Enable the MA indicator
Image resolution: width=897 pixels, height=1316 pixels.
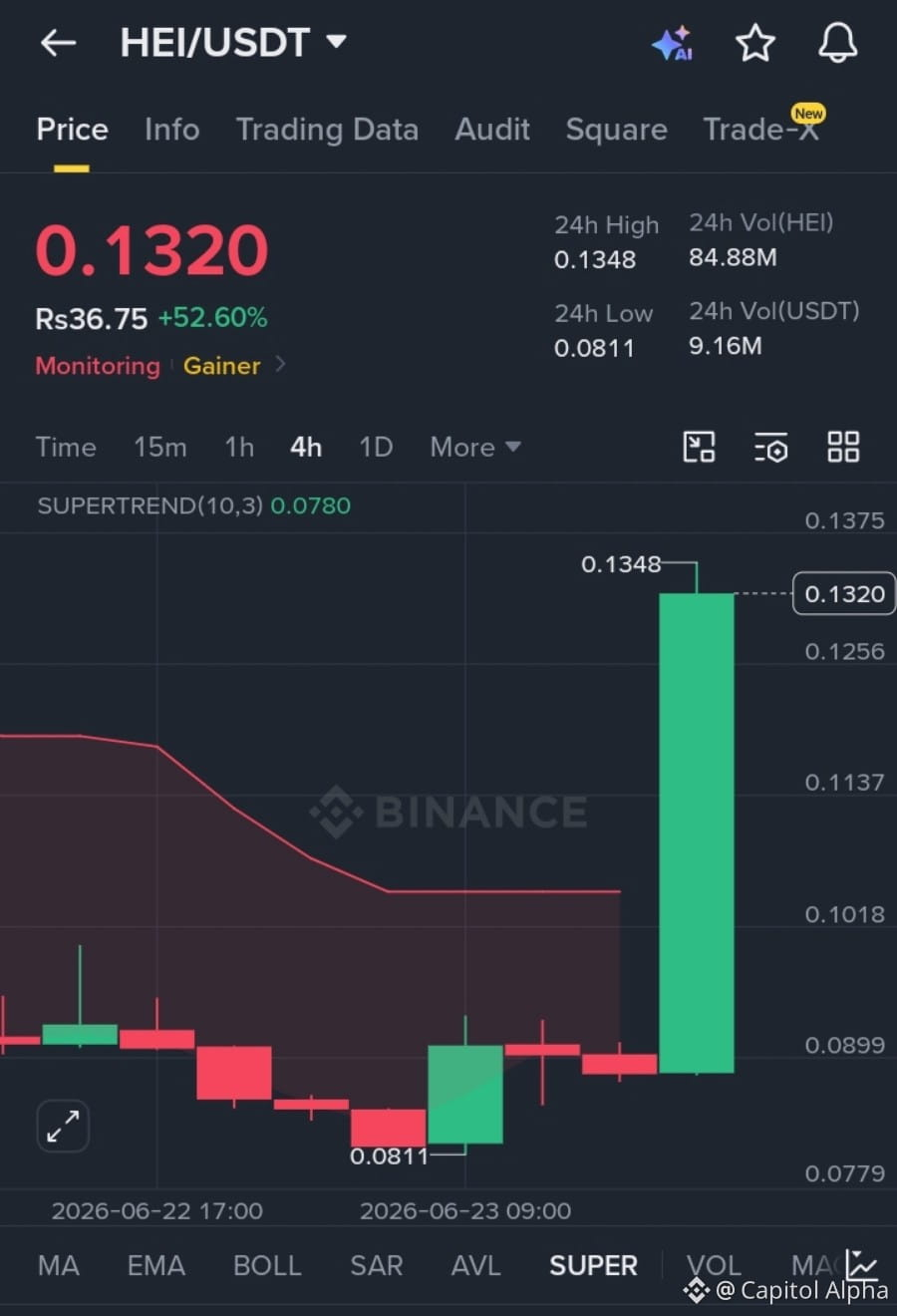58,1266
